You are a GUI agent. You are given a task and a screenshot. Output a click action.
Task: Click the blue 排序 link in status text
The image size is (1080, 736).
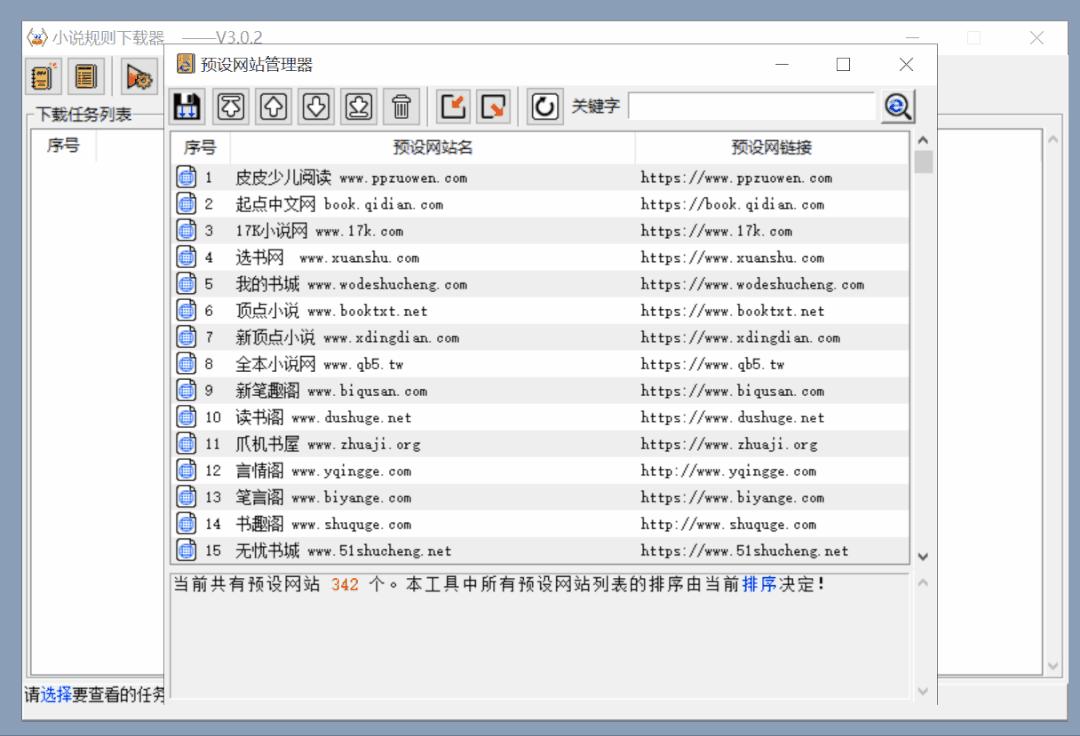coord(759,585)
